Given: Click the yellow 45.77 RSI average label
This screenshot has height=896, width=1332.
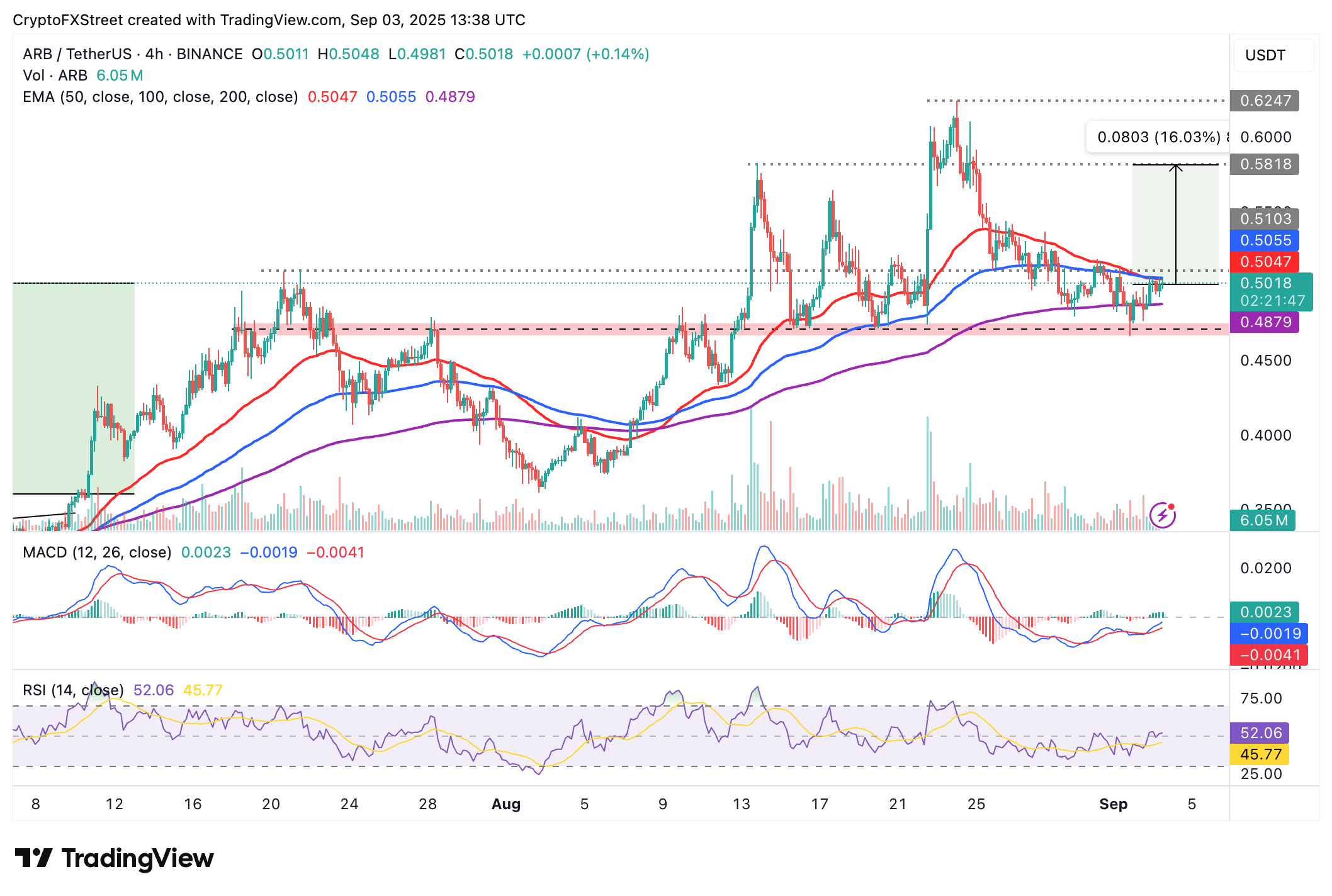Looking at the screenshot, I should [x=1260, y=754].
